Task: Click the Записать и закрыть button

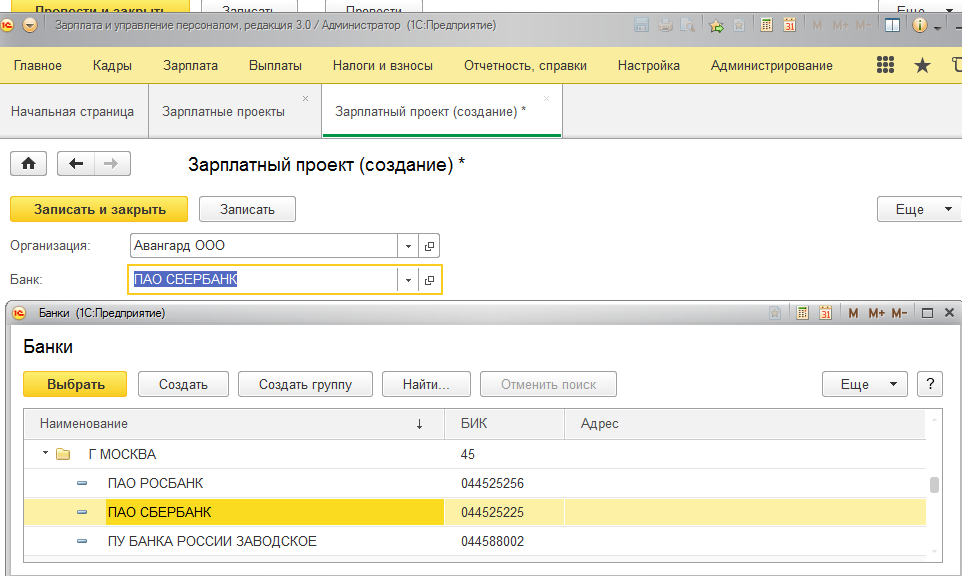Action: click(99, 209)
